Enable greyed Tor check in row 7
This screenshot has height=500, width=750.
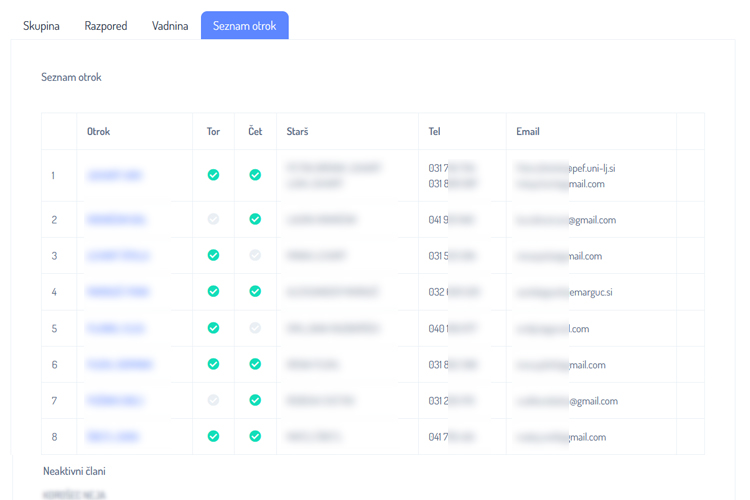(213, 400)
